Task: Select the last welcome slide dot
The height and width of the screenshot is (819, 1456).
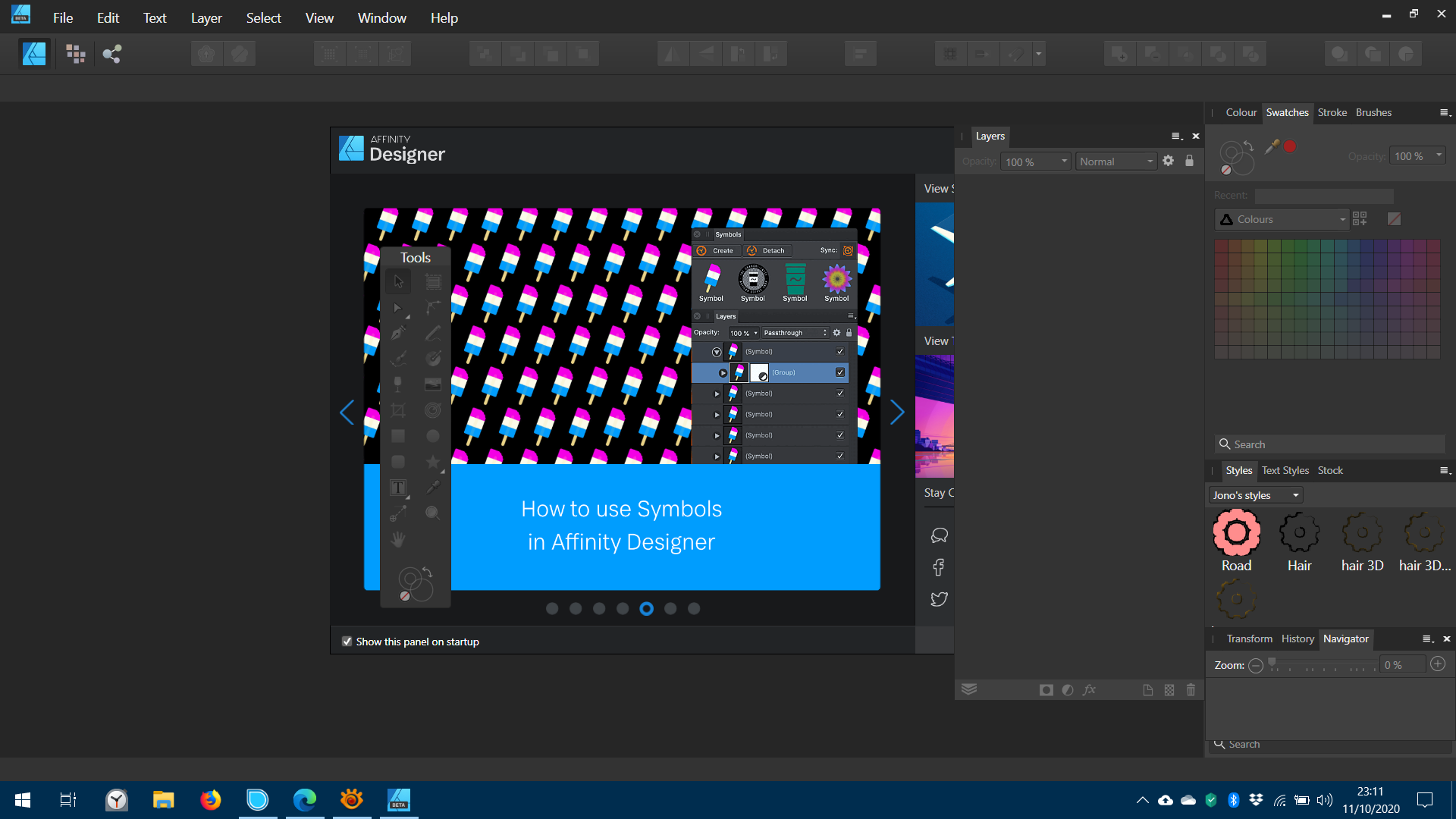Action: (x=694, y=609)
